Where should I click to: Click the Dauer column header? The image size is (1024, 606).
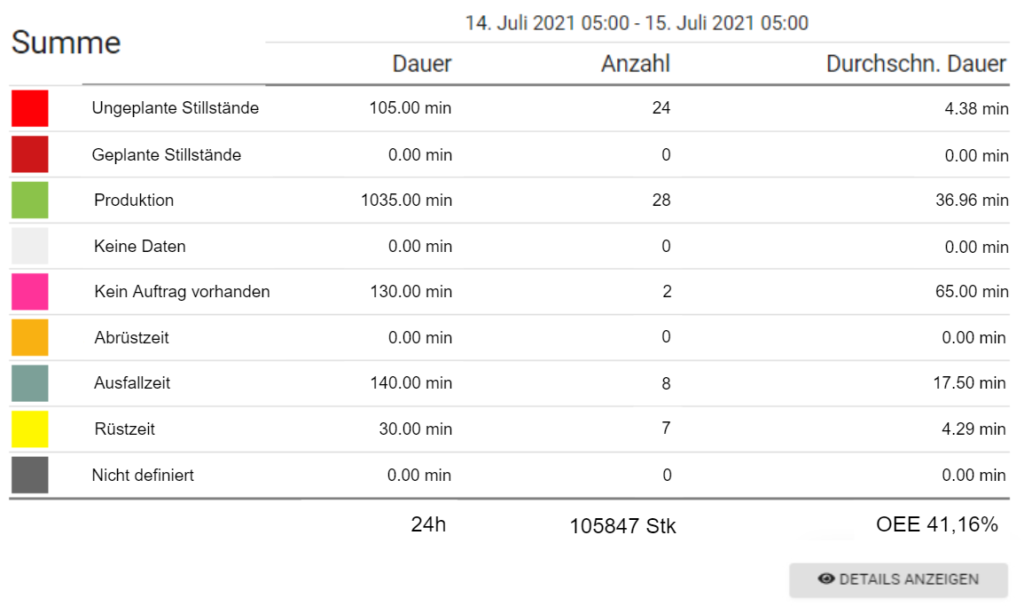tap(422, 64)
